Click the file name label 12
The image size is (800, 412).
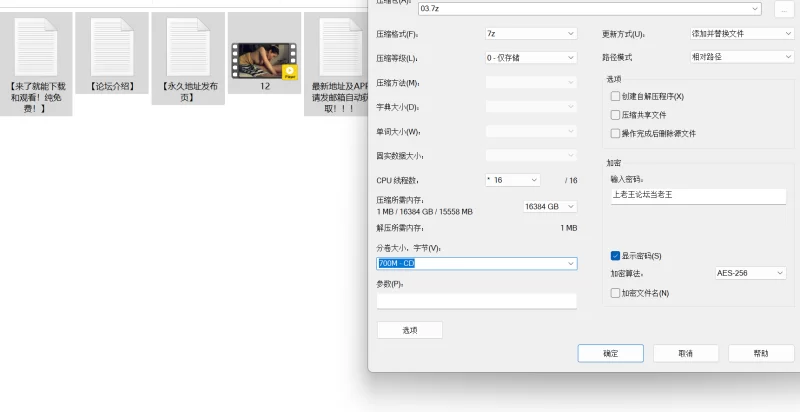pyautogui.click(x=264, y=86)
